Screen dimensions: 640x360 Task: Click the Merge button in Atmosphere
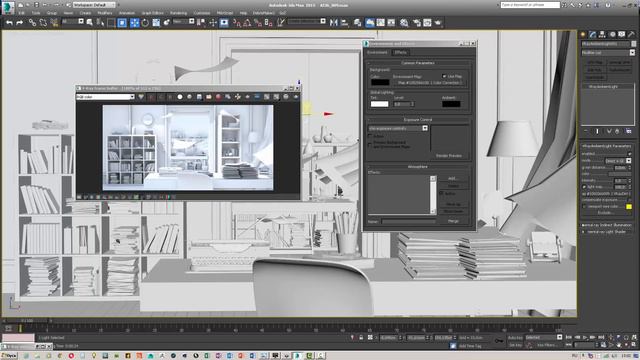point(453,221)
